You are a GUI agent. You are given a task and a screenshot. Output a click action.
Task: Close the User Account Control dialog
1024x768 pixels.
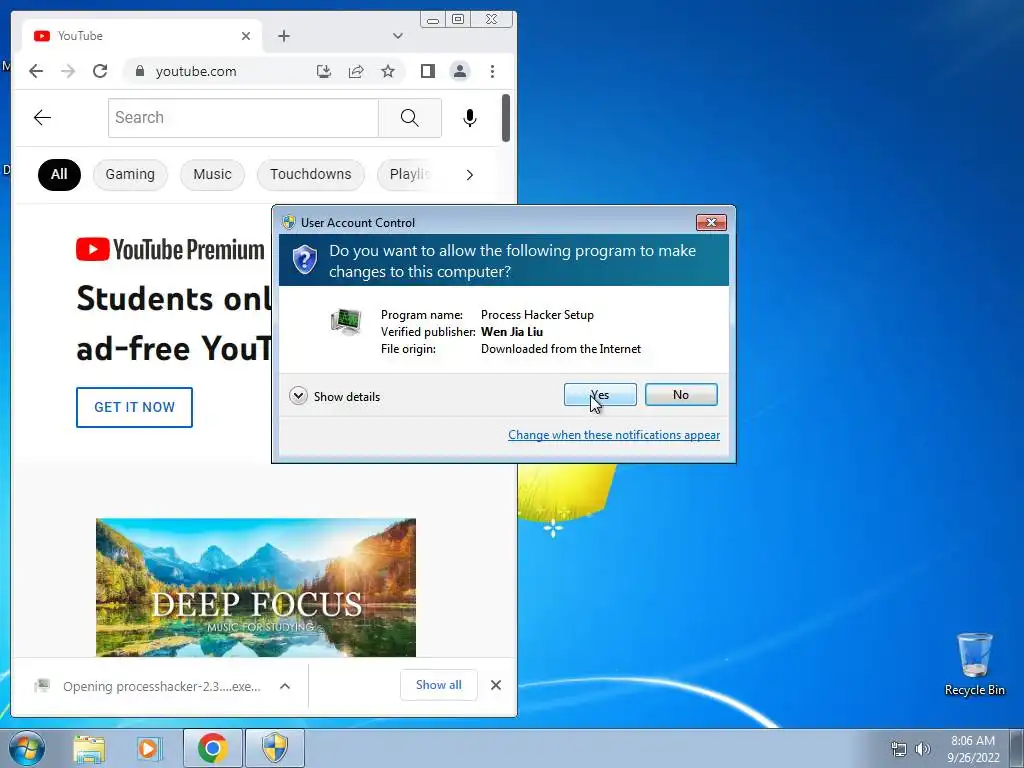pos(711,223)
